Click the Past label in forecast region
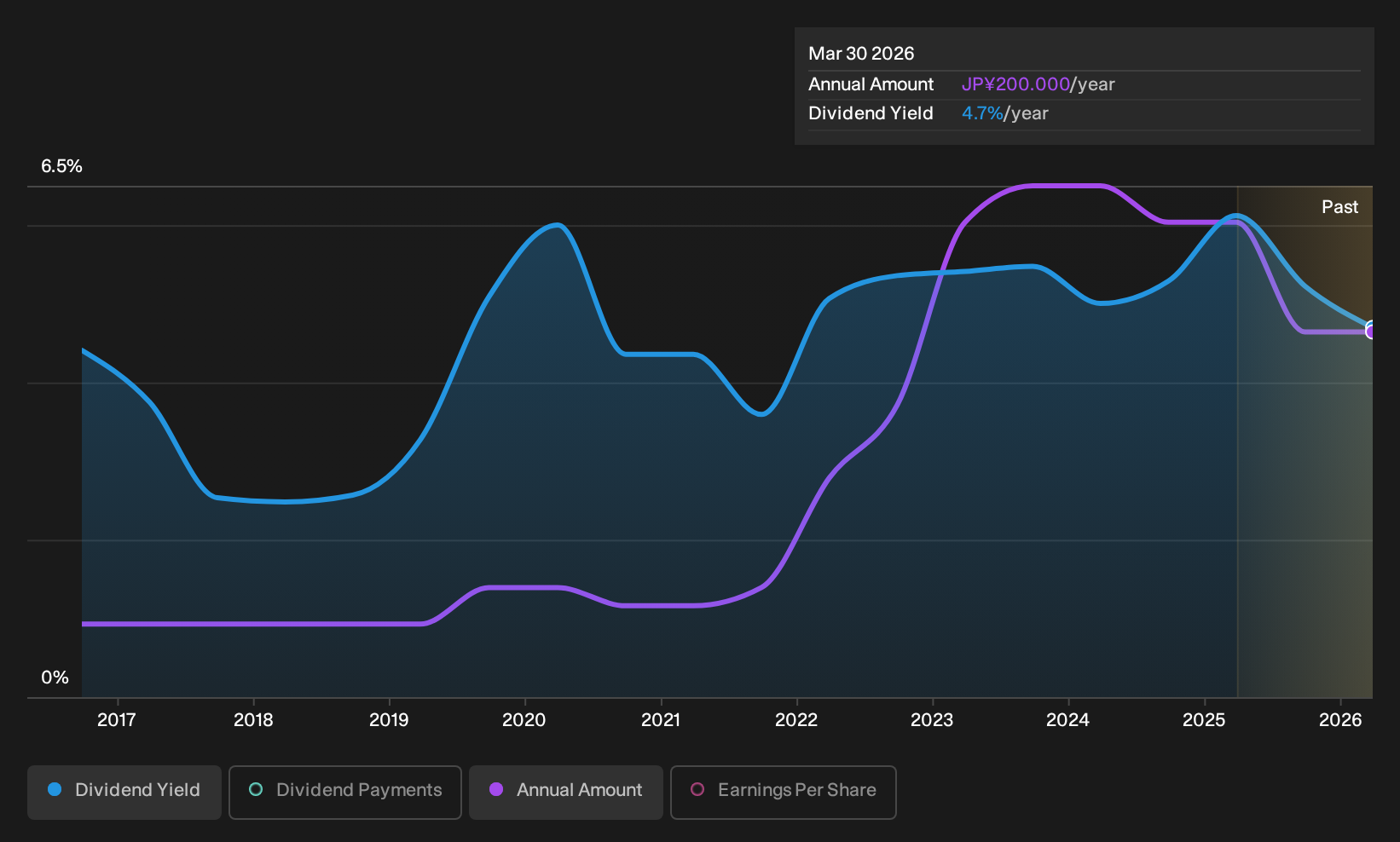Screen dimensions: 1400x842 pos(1339,207)
